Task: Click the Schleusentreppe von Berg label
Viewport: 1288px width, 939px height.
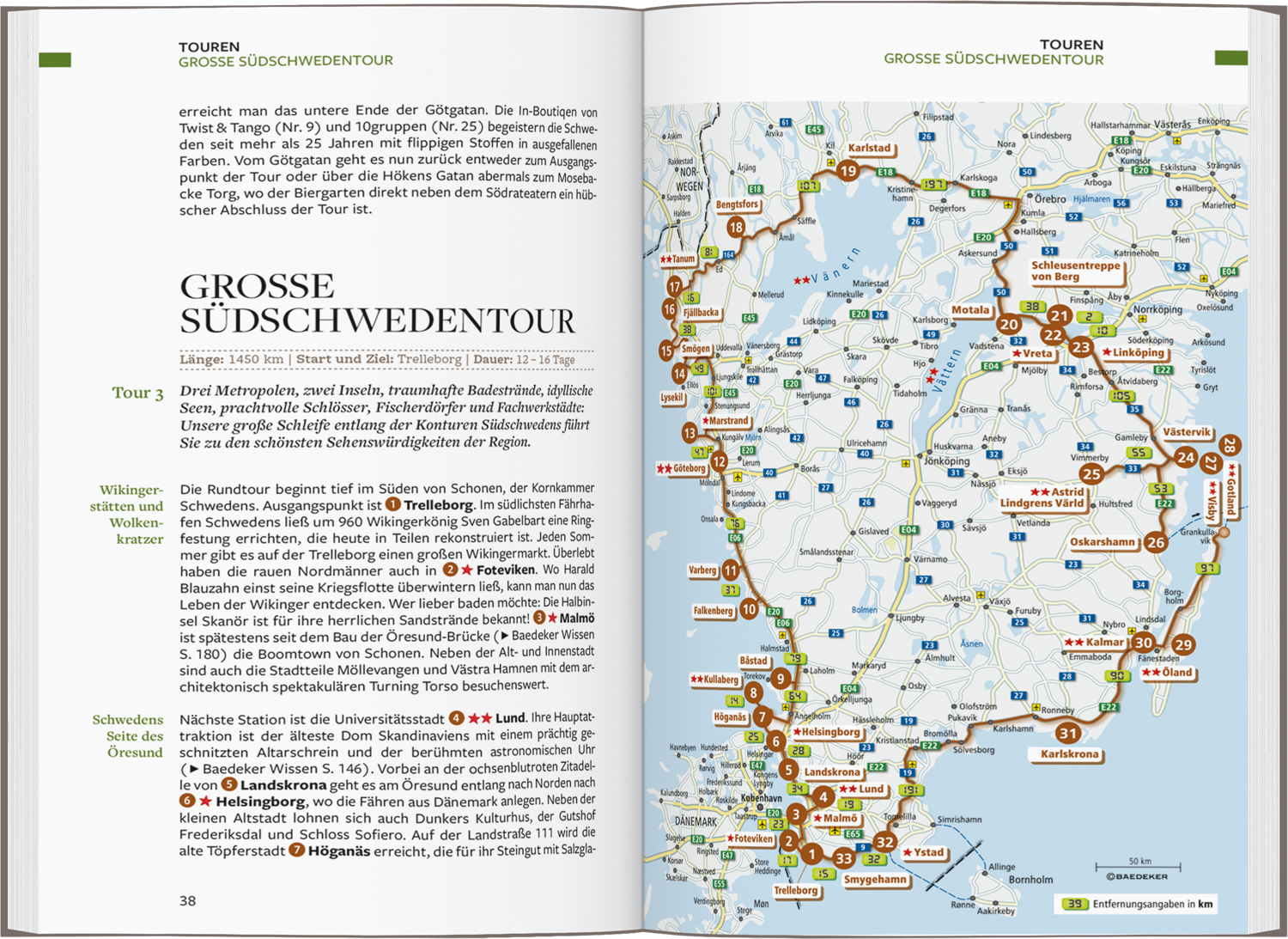Action: click(x=1075, y=271)
